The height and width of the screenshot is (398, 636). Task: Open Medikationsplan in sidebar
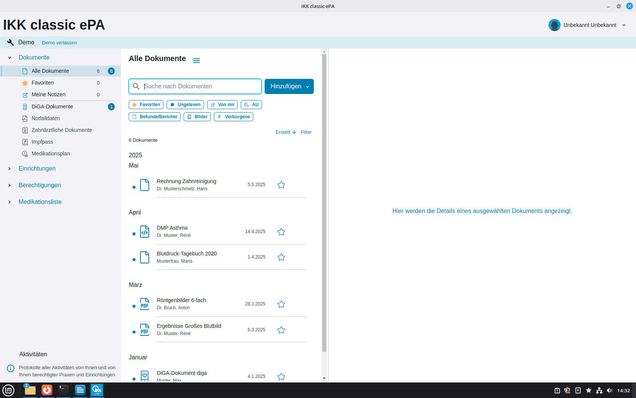[60, 153]
